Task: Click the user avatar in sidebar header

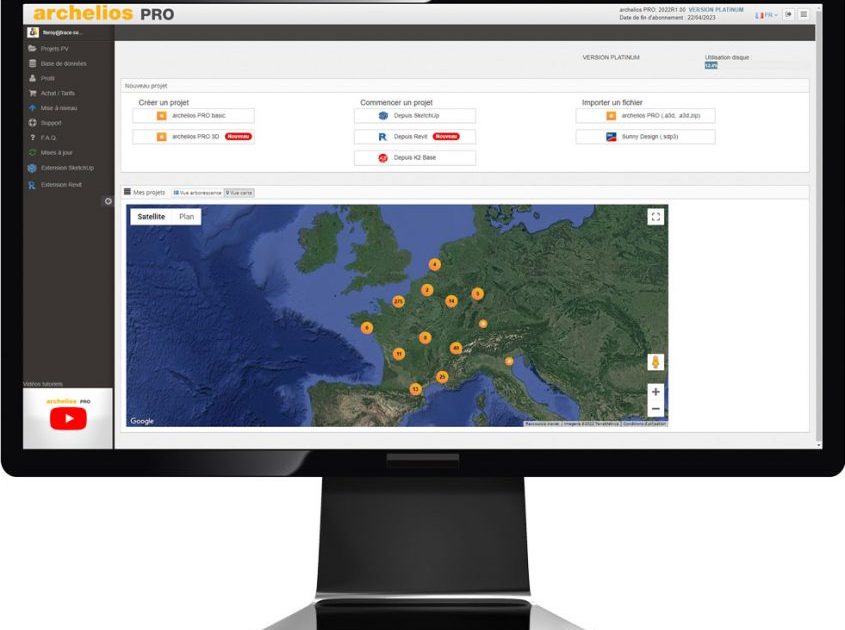Action: click(33, 32)
